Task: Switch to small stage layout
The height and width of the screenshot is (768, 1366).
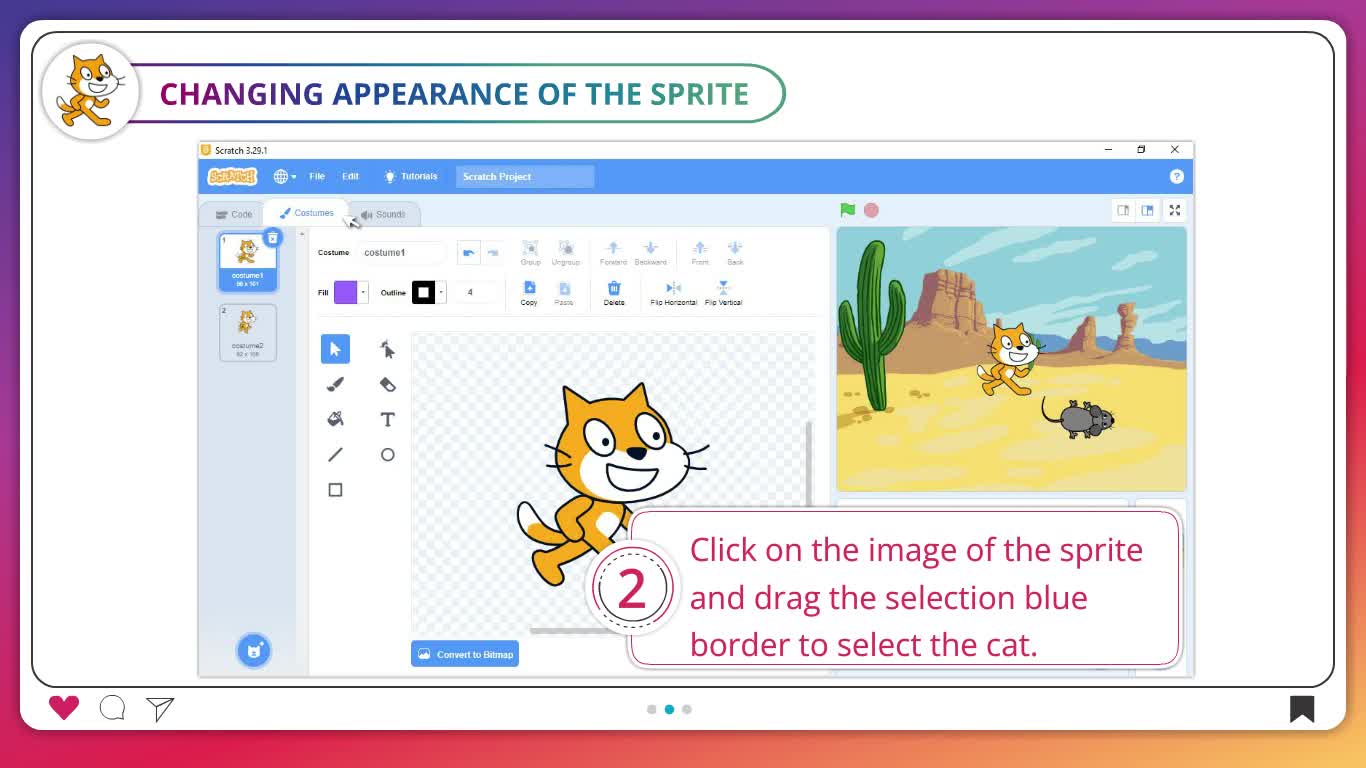Action: pos(1123,210)
